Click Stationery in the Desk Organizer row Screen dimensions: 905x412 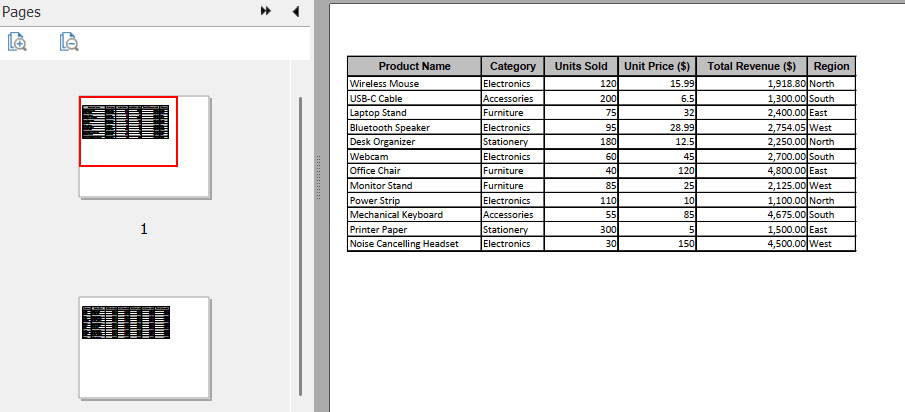506,142
